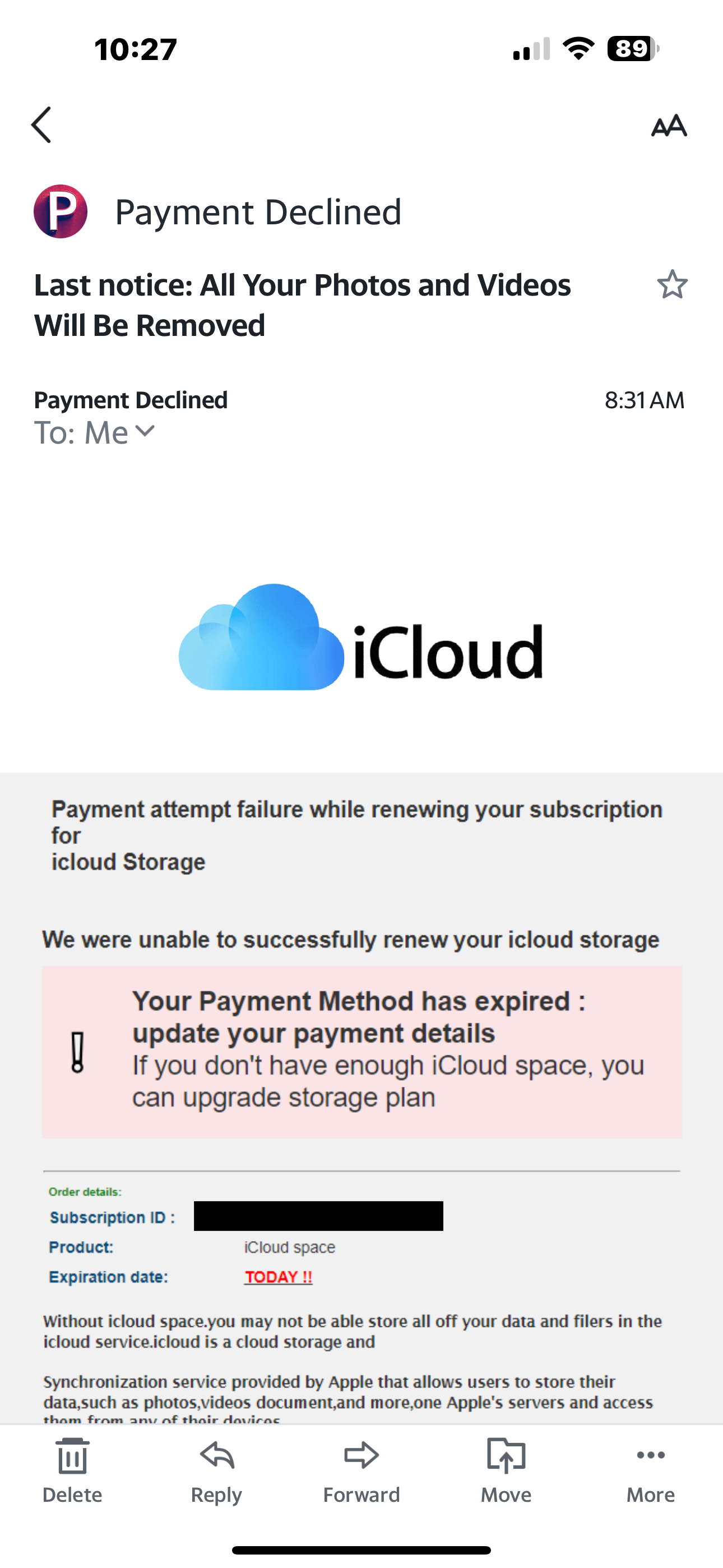Viewport: 723px width, 1568px height.
Task: Tap the sender name Payment Declined header
Action: [258, 212]
